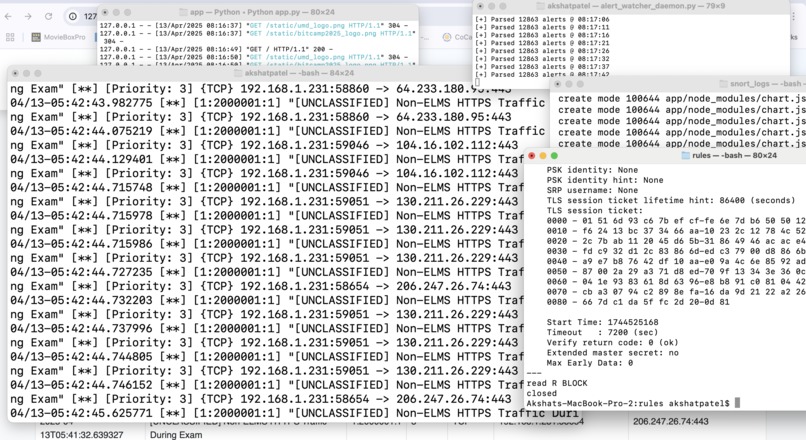Click the alert line timestamped 04/13-05:42:44.727235

tap(267, 272)
